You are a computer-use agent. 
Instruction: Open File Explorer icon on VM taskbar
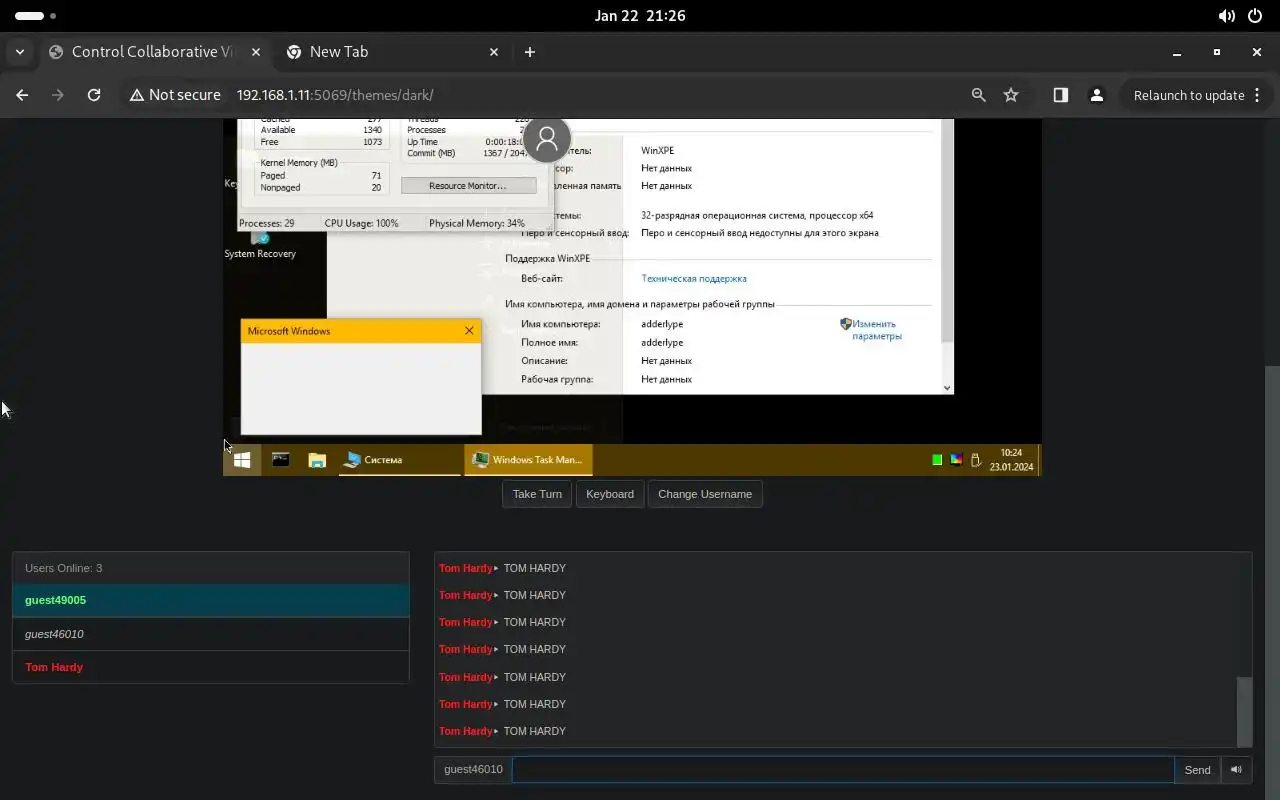[x=317, y=460]
